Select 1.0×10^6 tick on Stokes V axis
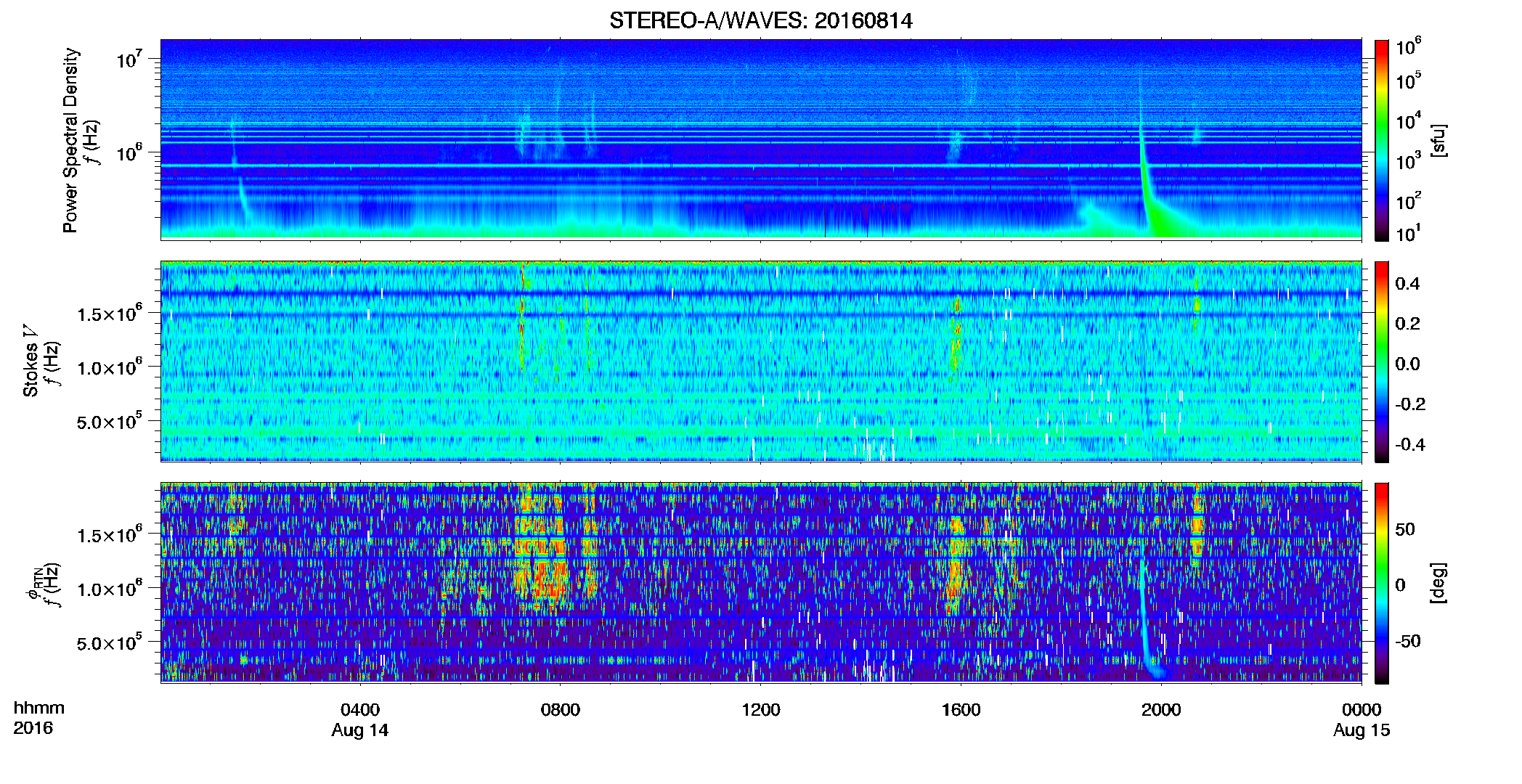 coord(110,367)
